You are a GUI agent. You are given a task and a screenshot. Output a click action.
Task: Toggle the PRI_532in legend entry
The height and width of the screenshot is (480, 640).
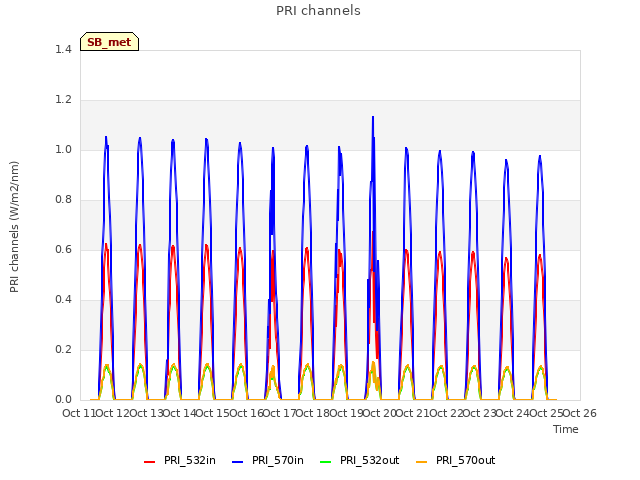[180, 460]
